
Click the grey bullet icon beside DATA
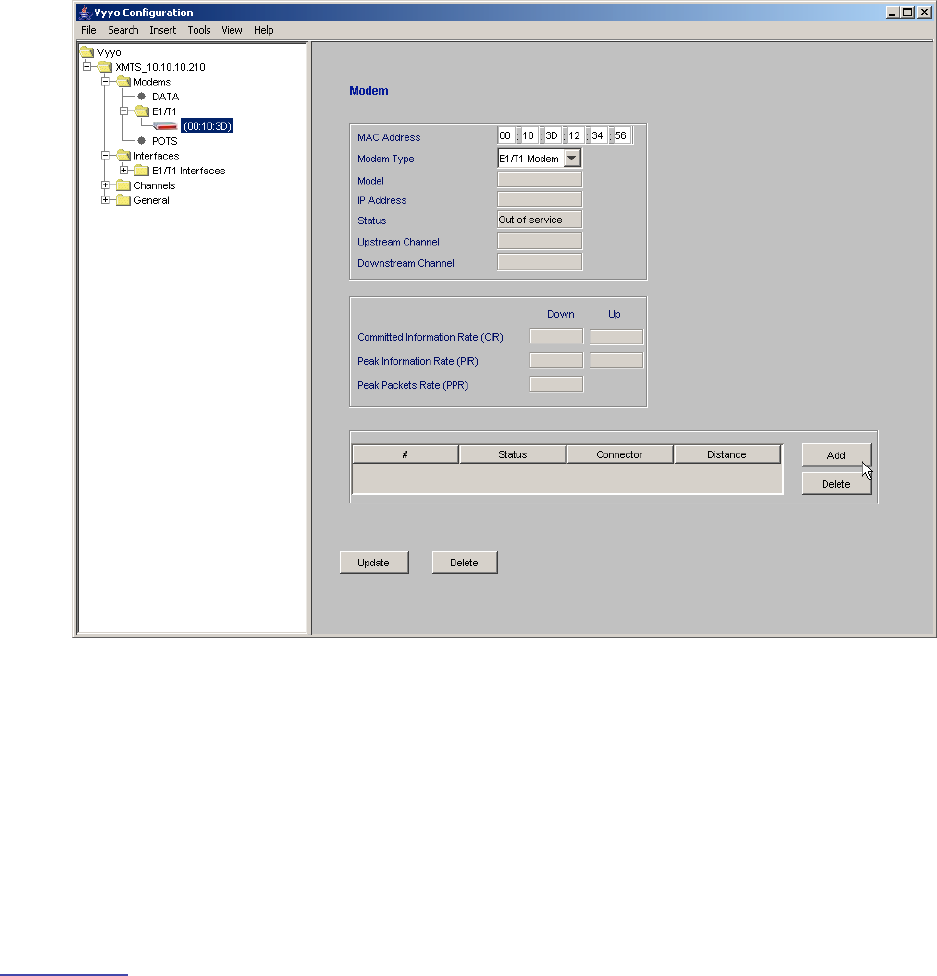(142, 96)
